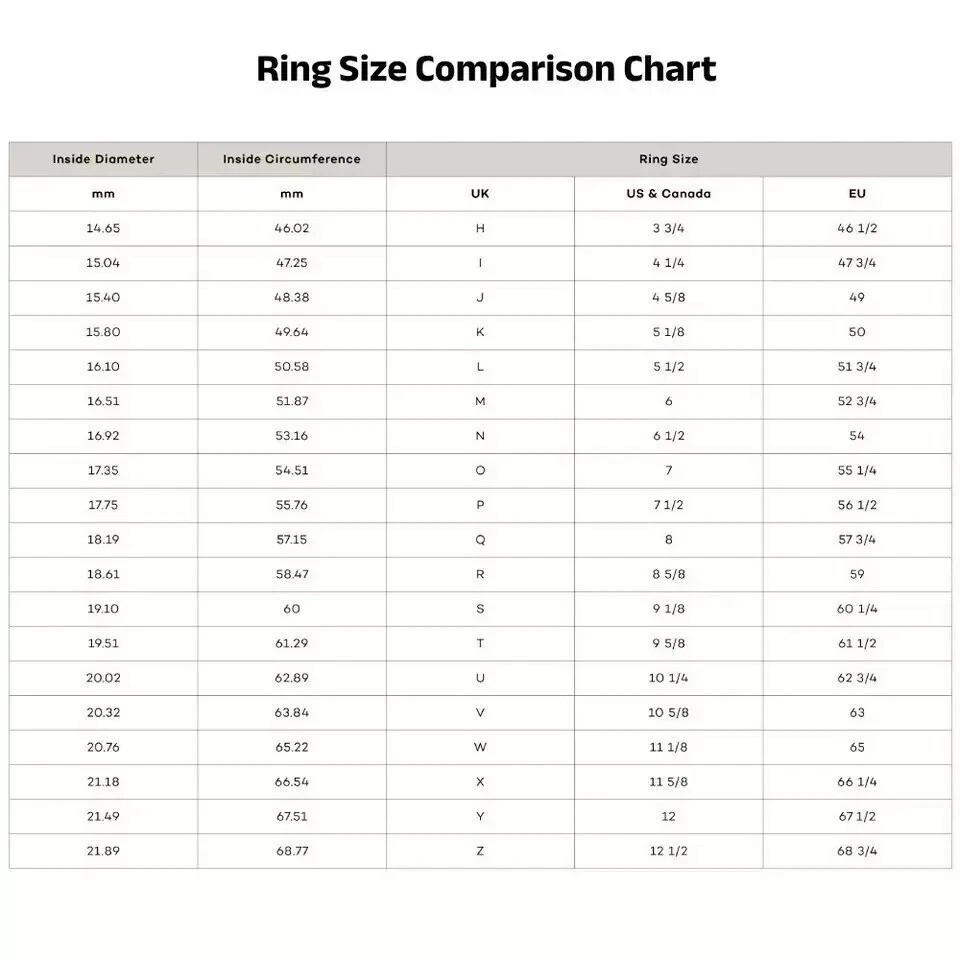Select the US size 7 1/2 cell
This screenshot has height=960, width=960.
click(668, 505)
